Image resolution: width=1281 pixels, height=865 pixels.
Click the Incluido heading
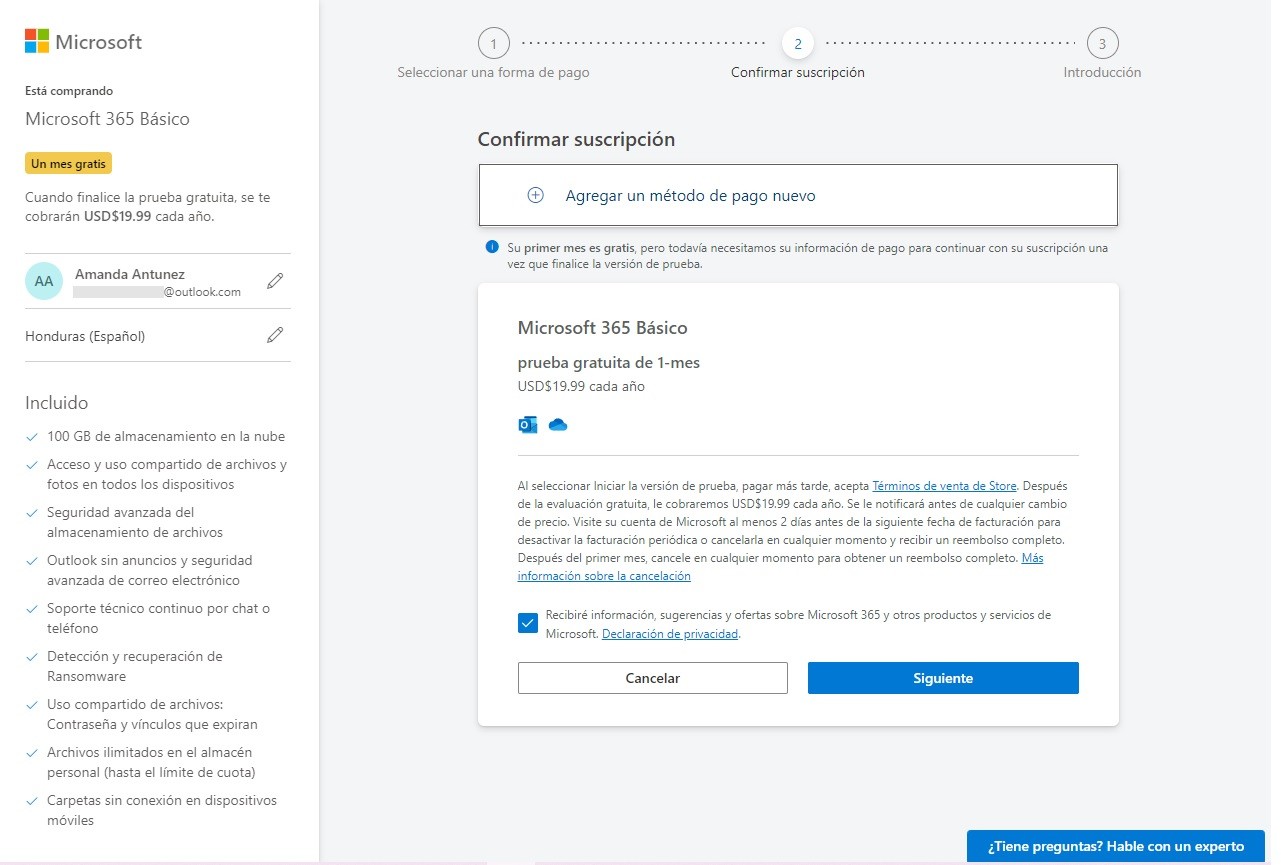click(56, 403)
